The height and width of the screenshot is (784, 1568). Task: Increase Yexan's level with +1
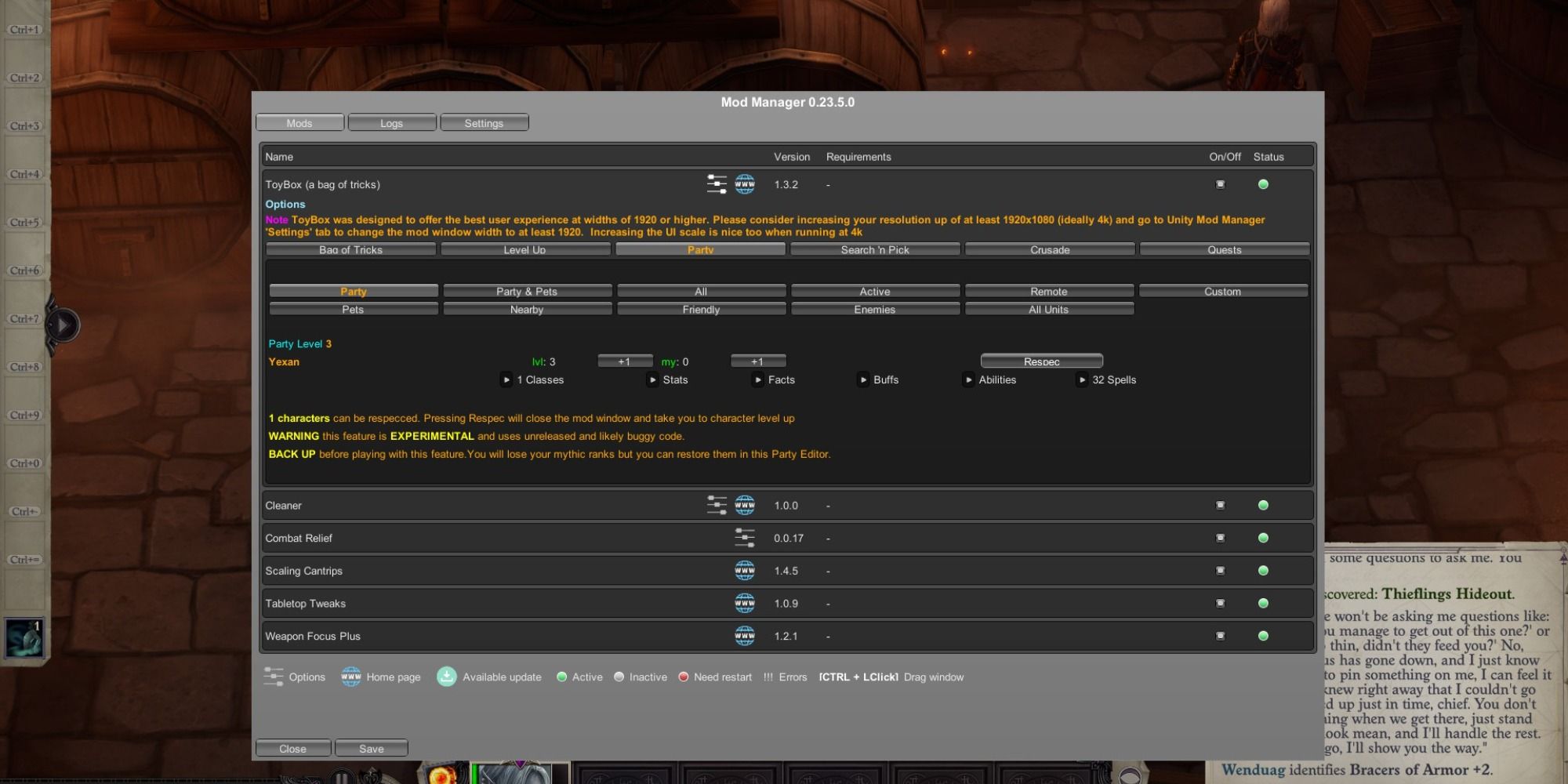click(x=624, y=361)
